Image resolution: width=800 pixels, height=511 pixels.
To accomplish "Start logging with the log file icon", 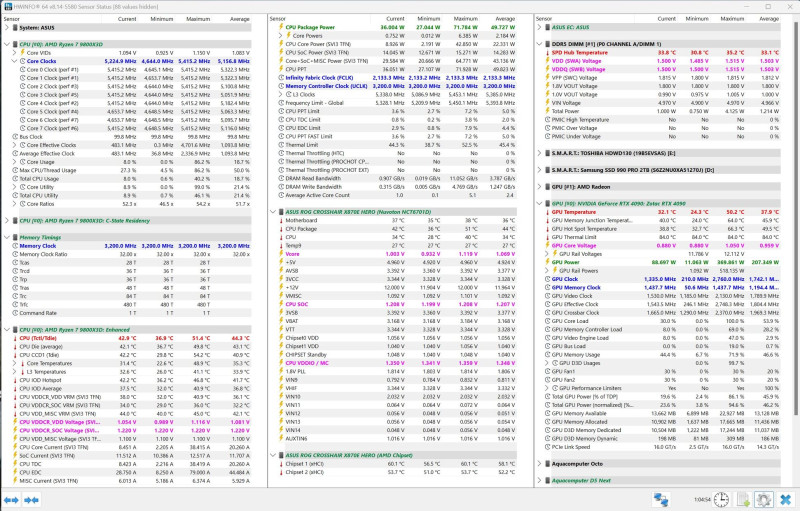I will pos(743,500).
